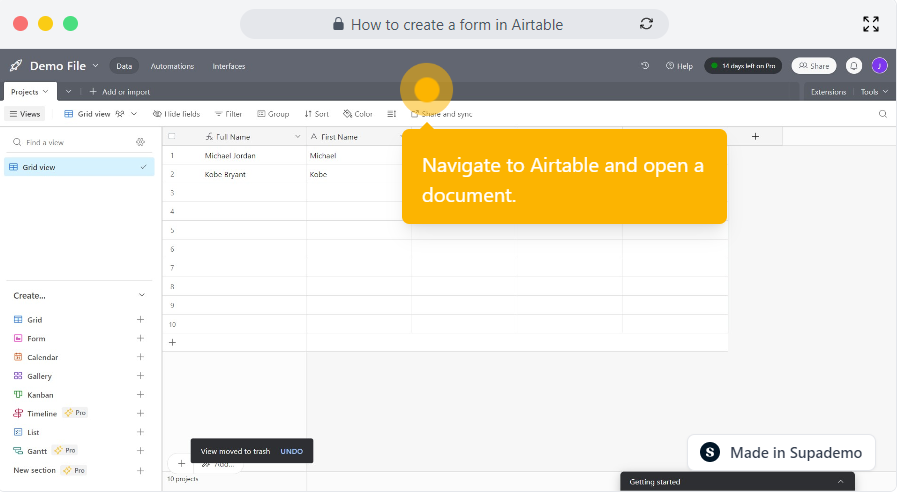Screen dimensions: 900x492
Task: Open Group options
Action: (x=273, y=114)
